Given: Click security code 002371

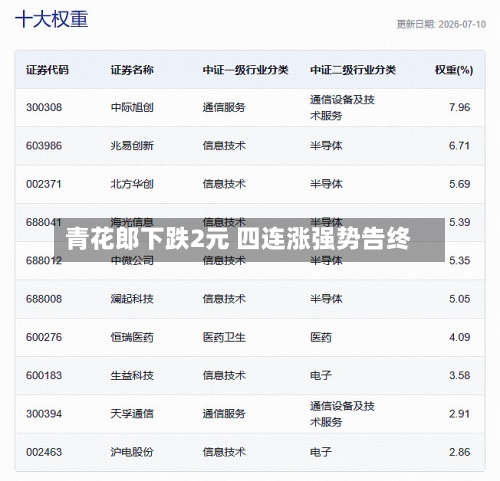Looking at the screenshot, I should (x=44, y=184).
